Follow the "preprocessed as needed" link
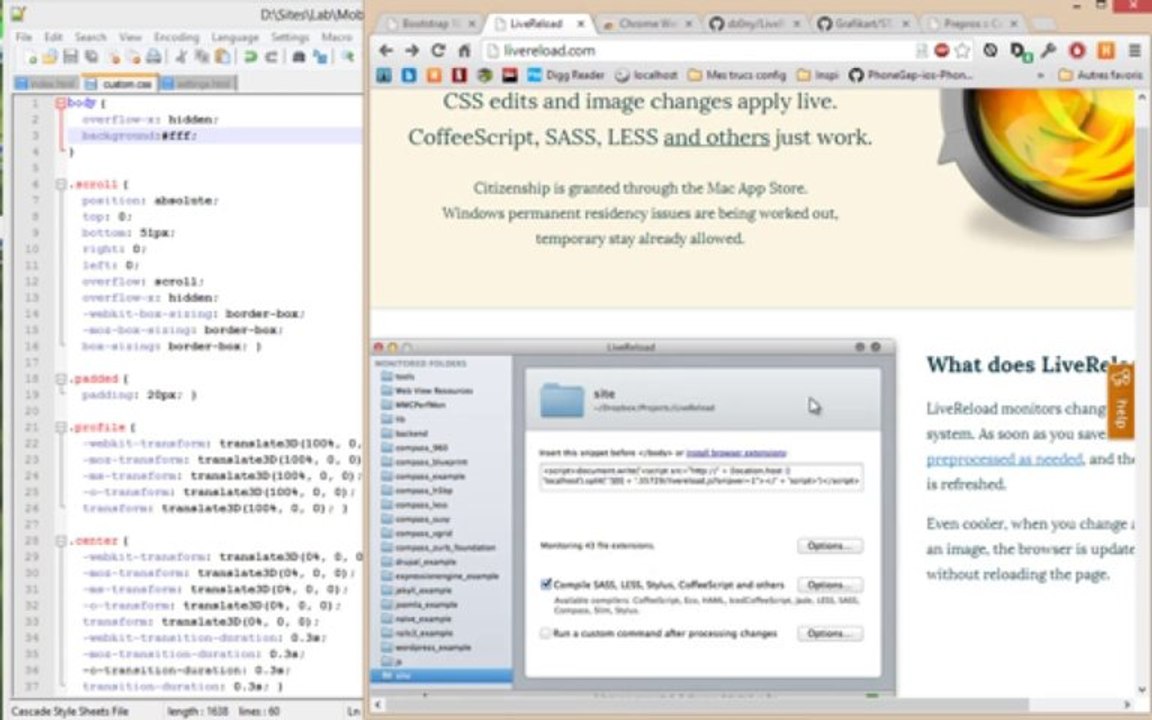Image resolution: width=1152 pixels, height=720 pixels. click(x=1004, y=459)
